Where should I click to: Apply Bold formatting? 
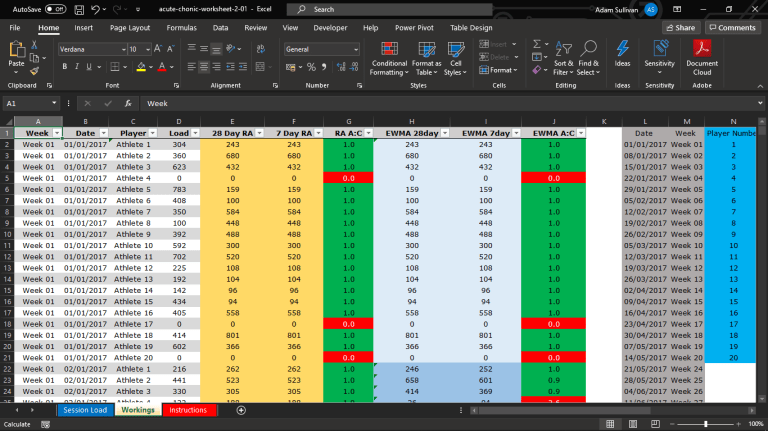[65, 67]
